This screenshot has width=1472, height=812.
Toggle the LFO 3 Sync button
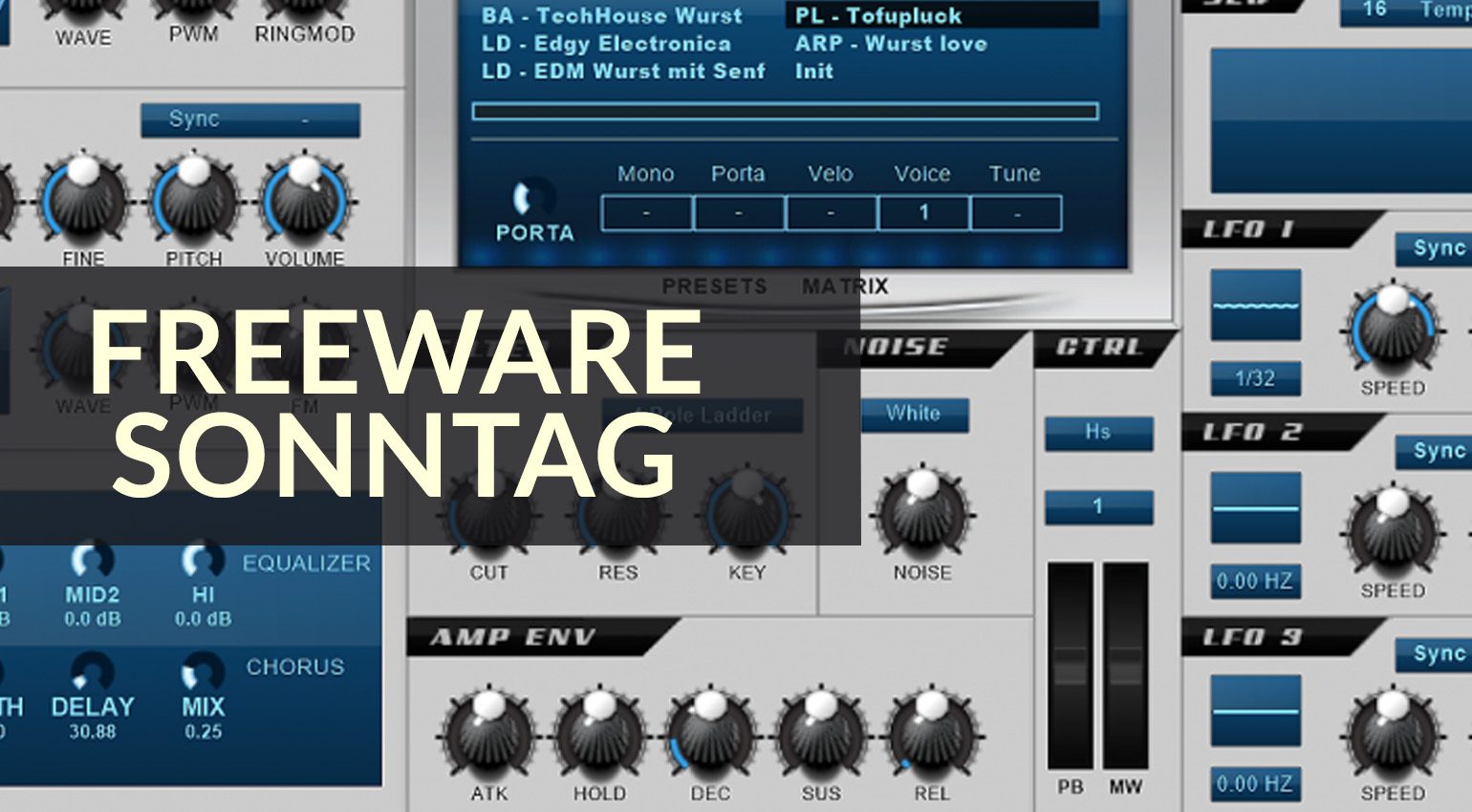[1434, 654]
